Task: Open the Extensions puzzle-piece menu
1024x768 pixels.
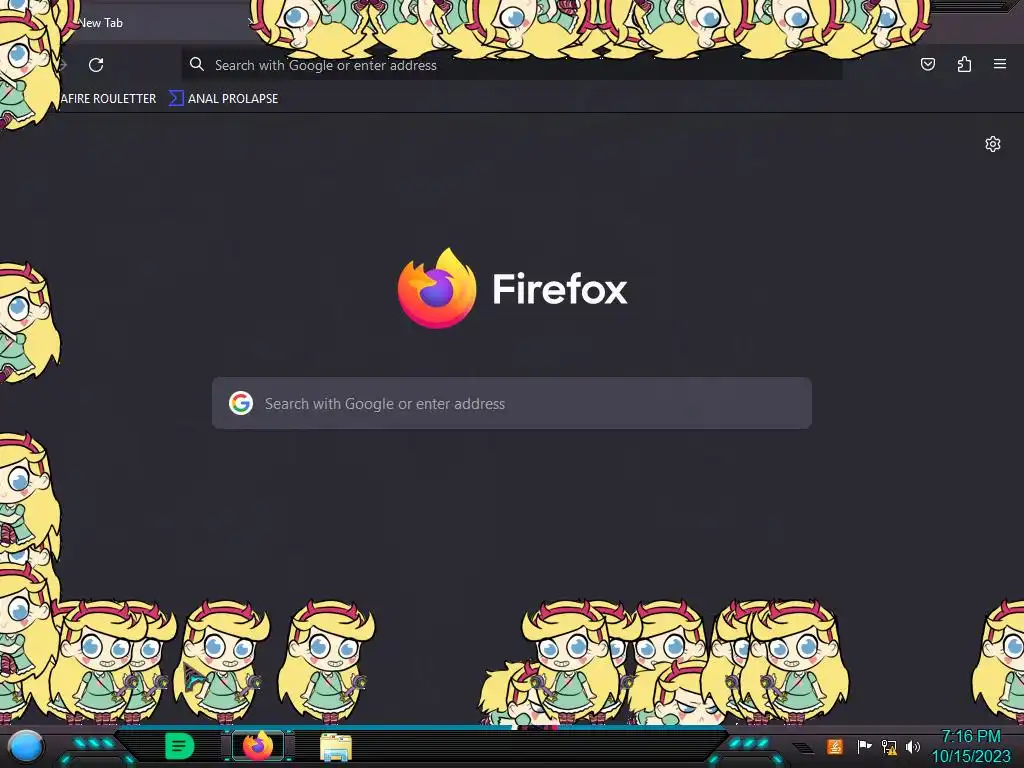Action: coord(964,64)
